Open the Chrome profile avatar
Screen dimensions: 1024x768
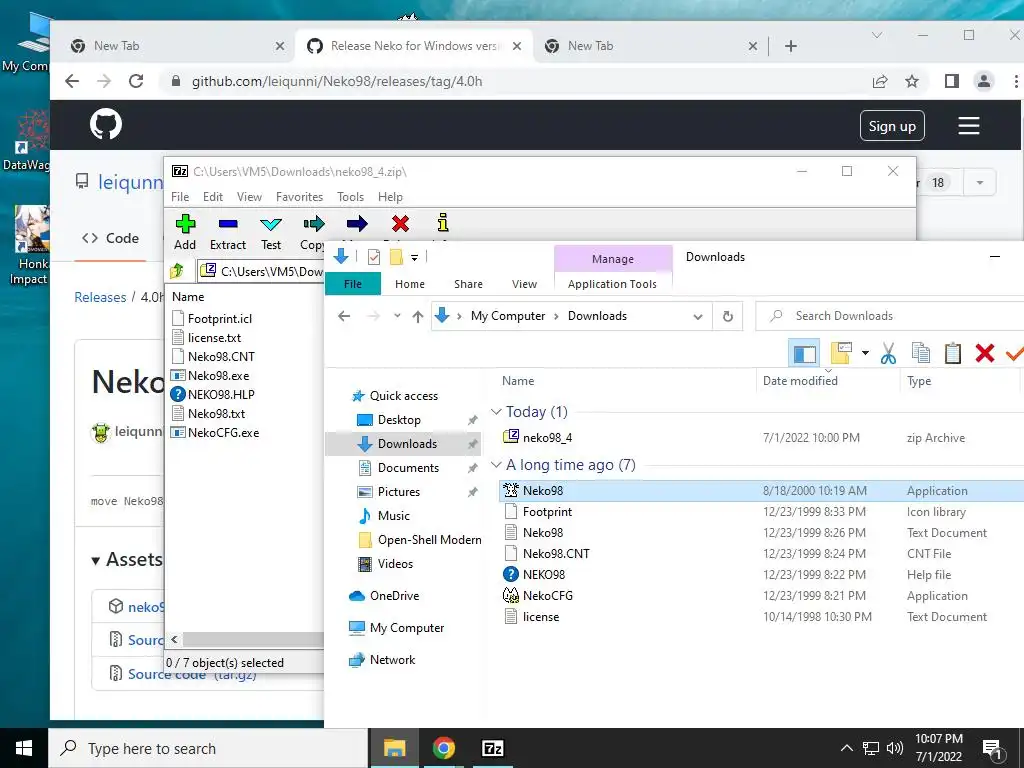click(x=984, y=81)
